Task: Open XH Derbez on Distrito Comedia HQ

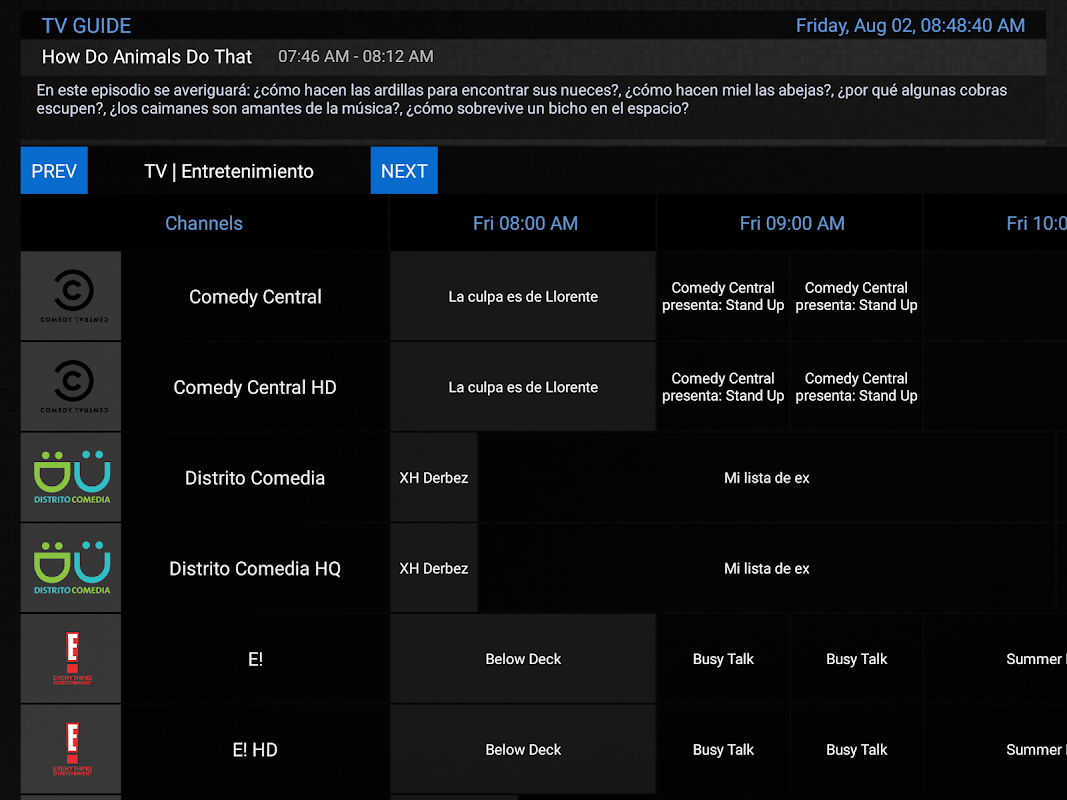Action: click(434, 568)
